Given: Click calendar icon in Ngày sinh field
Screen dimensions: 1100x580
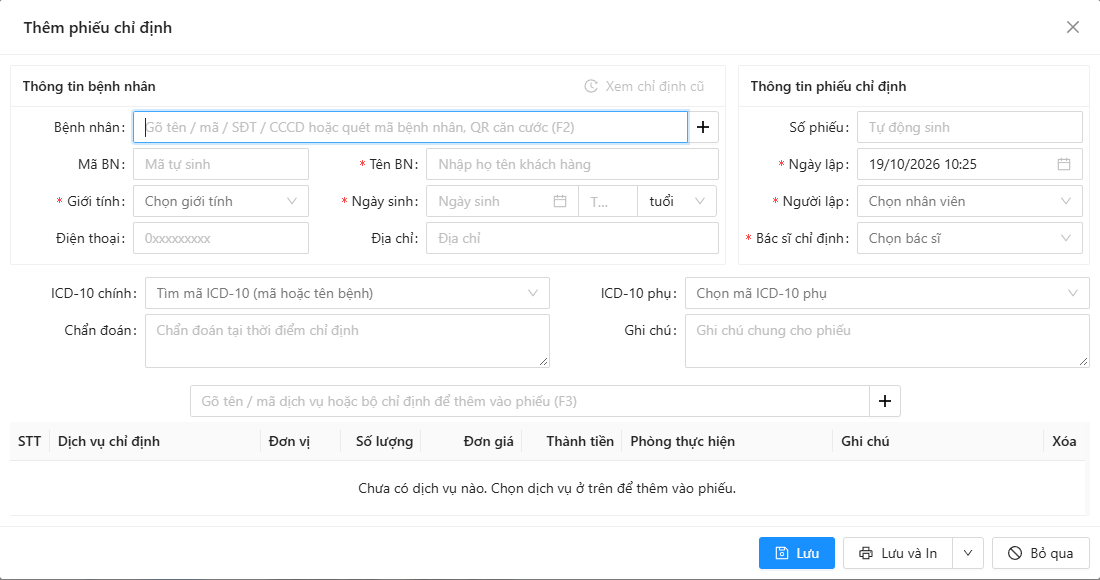Looking at the screenshot, I should (x=559, y=201).
